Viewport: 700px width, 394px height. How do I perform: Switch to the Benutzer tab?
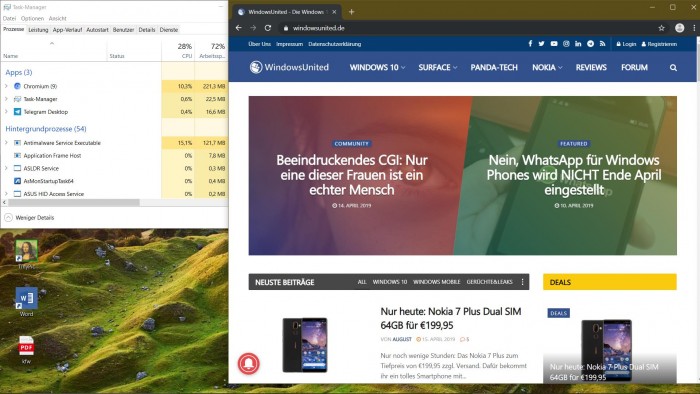(123, 30)
